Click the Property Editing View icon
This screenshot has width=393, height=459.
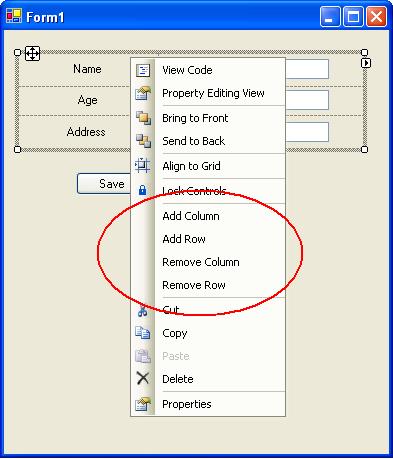(x=143, y=93)
